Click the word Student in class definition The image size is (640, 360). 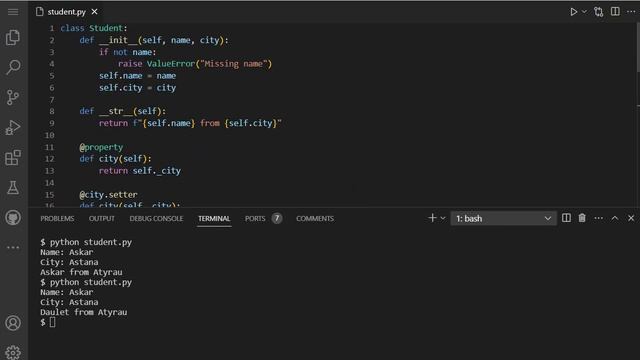pos(106,28)
